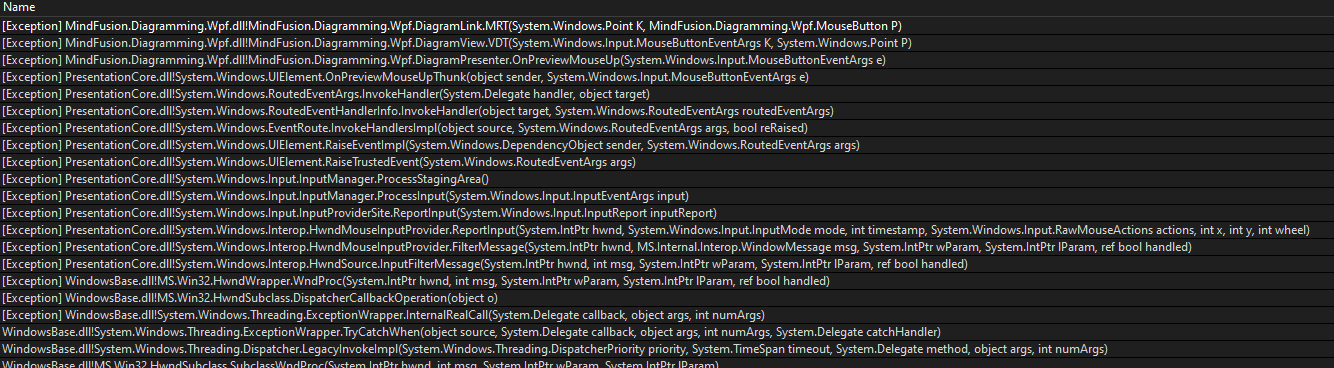
Task: Select UIElement.RaiseEventImpl frame
Action: (x=667, y=145)
